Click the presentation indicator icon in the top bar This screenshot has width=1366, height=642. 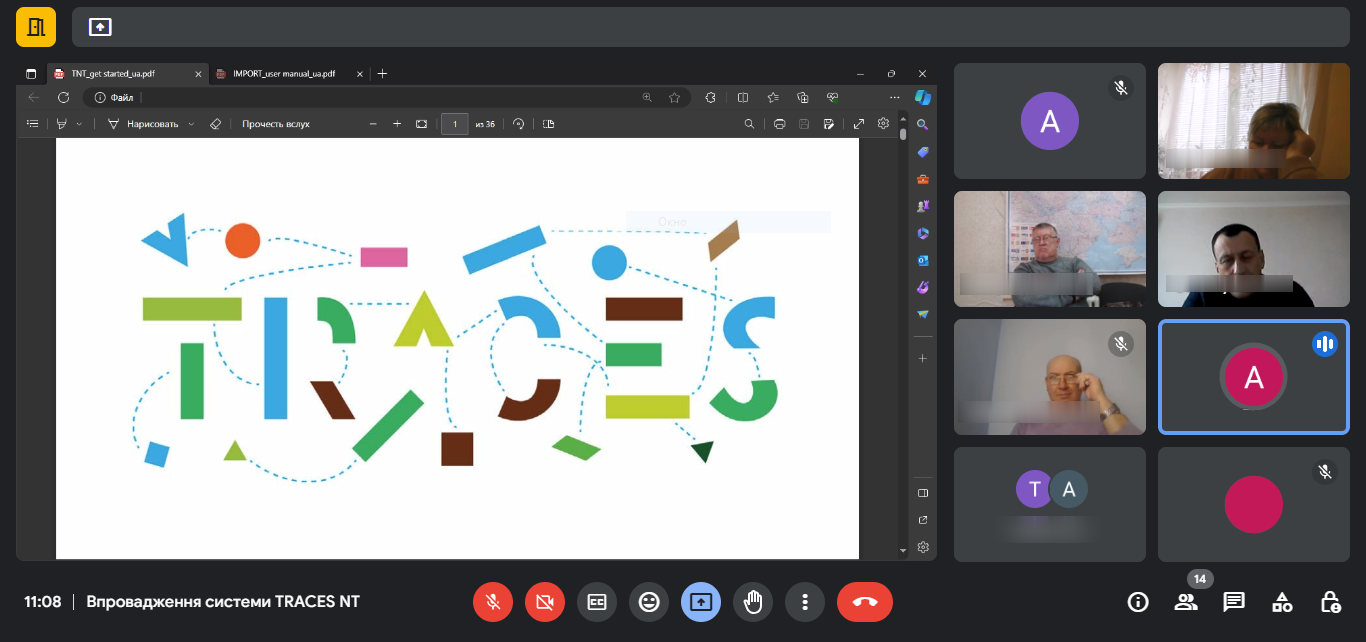pyautogui.click(x=100, y=27)
